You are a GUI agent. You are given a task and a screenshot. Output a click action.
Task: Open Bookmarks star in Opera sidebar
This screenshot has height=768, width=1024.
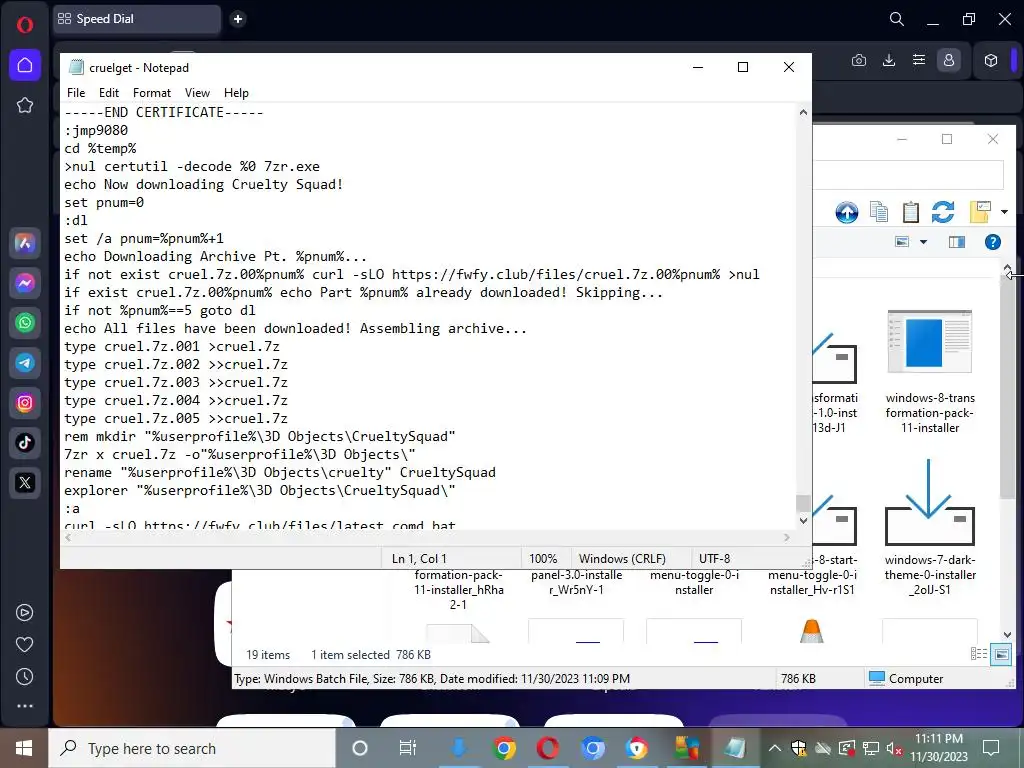tap(25, 105)
